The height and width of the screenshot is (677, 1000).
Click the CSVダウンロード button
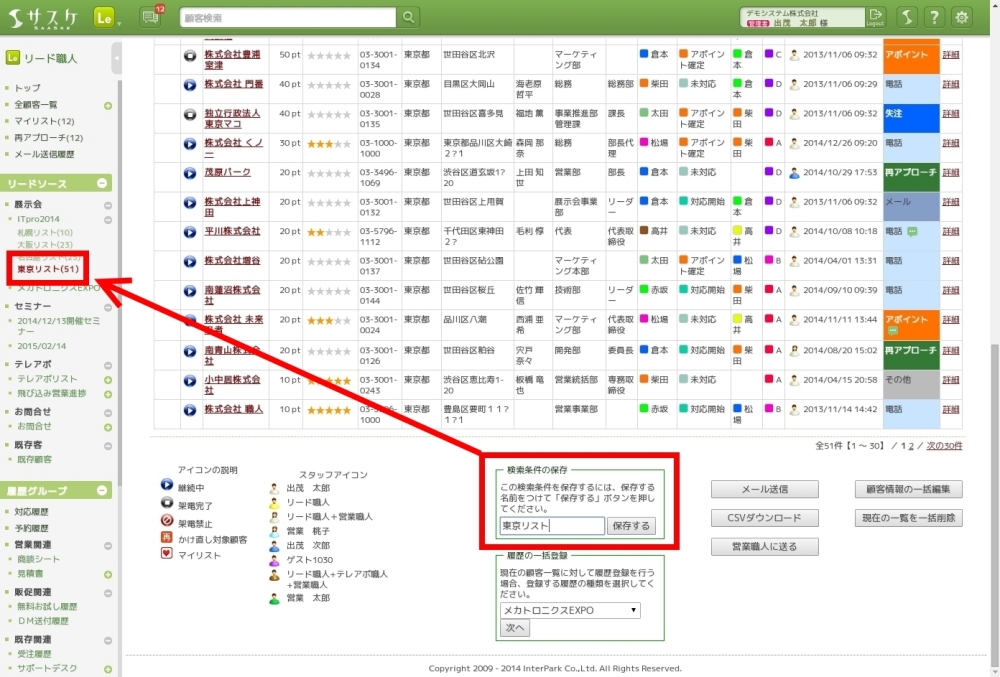click(765, 518)
